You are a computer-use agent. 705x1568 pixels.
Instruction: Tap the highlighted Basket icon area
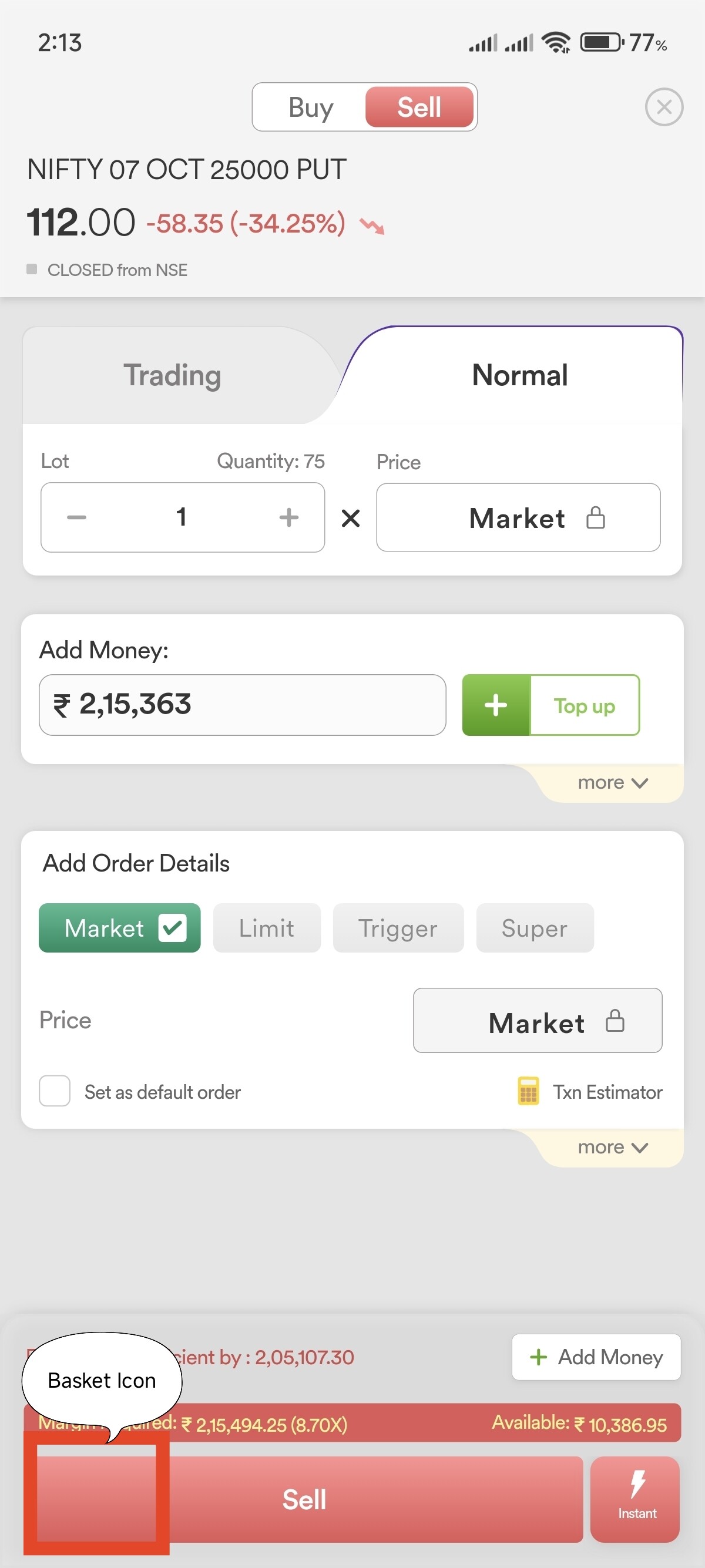point(96,1491)
